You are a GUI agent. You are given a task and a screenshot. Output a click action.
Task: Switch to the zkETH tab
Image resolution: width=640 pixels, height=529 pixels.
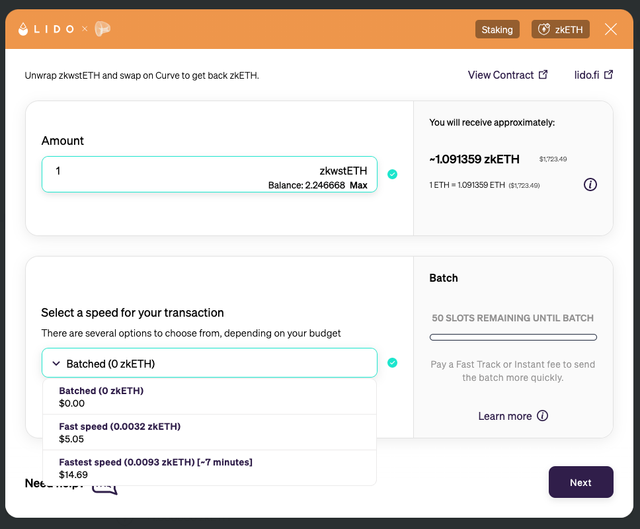coord(560,29)
